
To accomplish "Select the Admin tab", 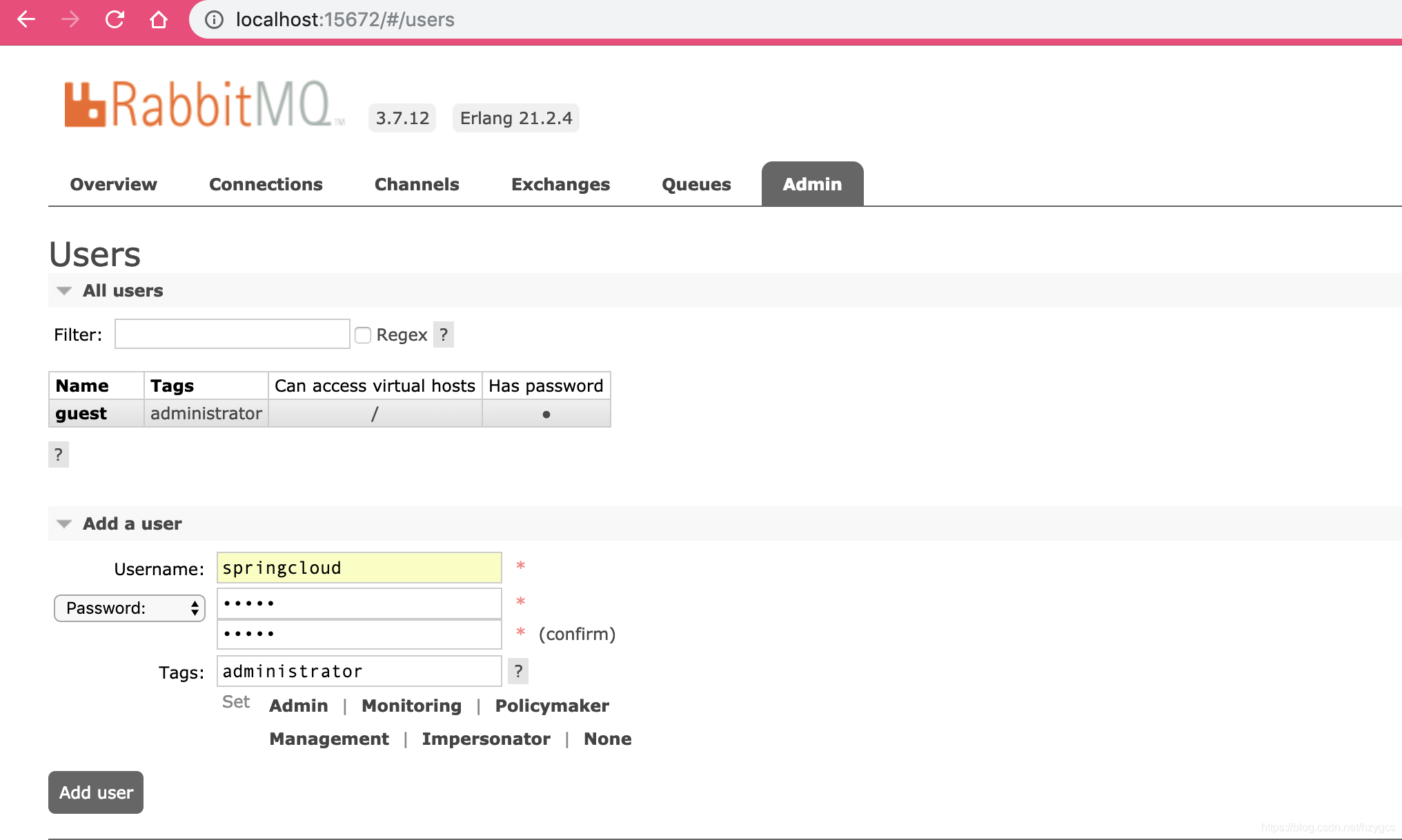I will [x=812, y=184].
